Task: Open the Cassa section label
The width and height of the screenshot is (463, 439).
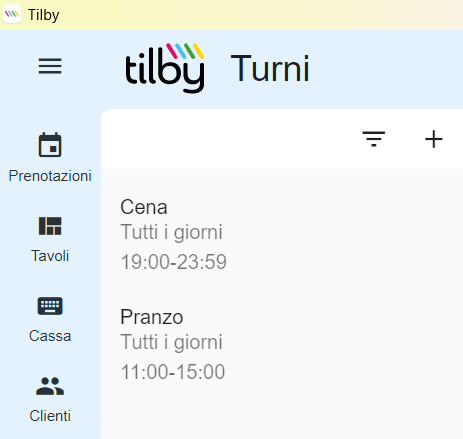Action: click(x=50, y=336)
